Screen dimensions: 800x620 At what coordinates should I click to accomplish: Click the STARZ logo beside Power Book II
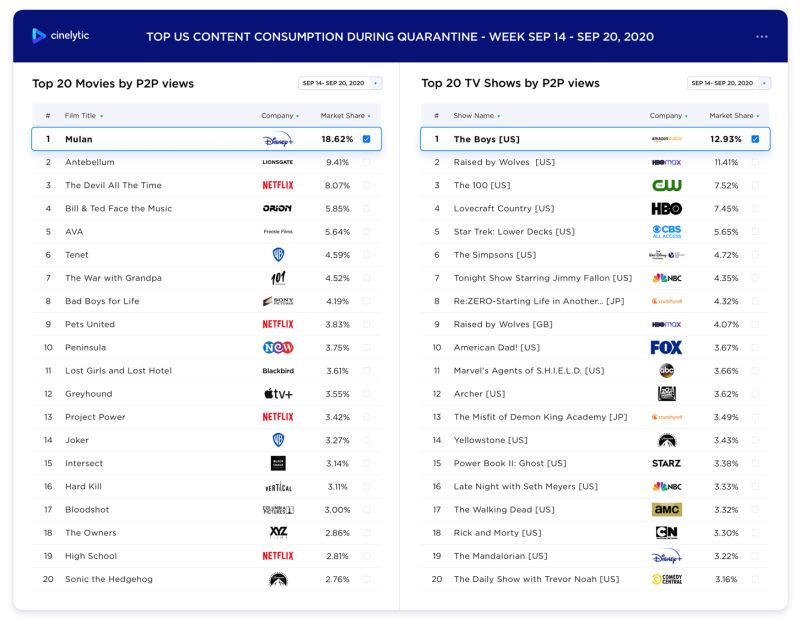[666, 463]
